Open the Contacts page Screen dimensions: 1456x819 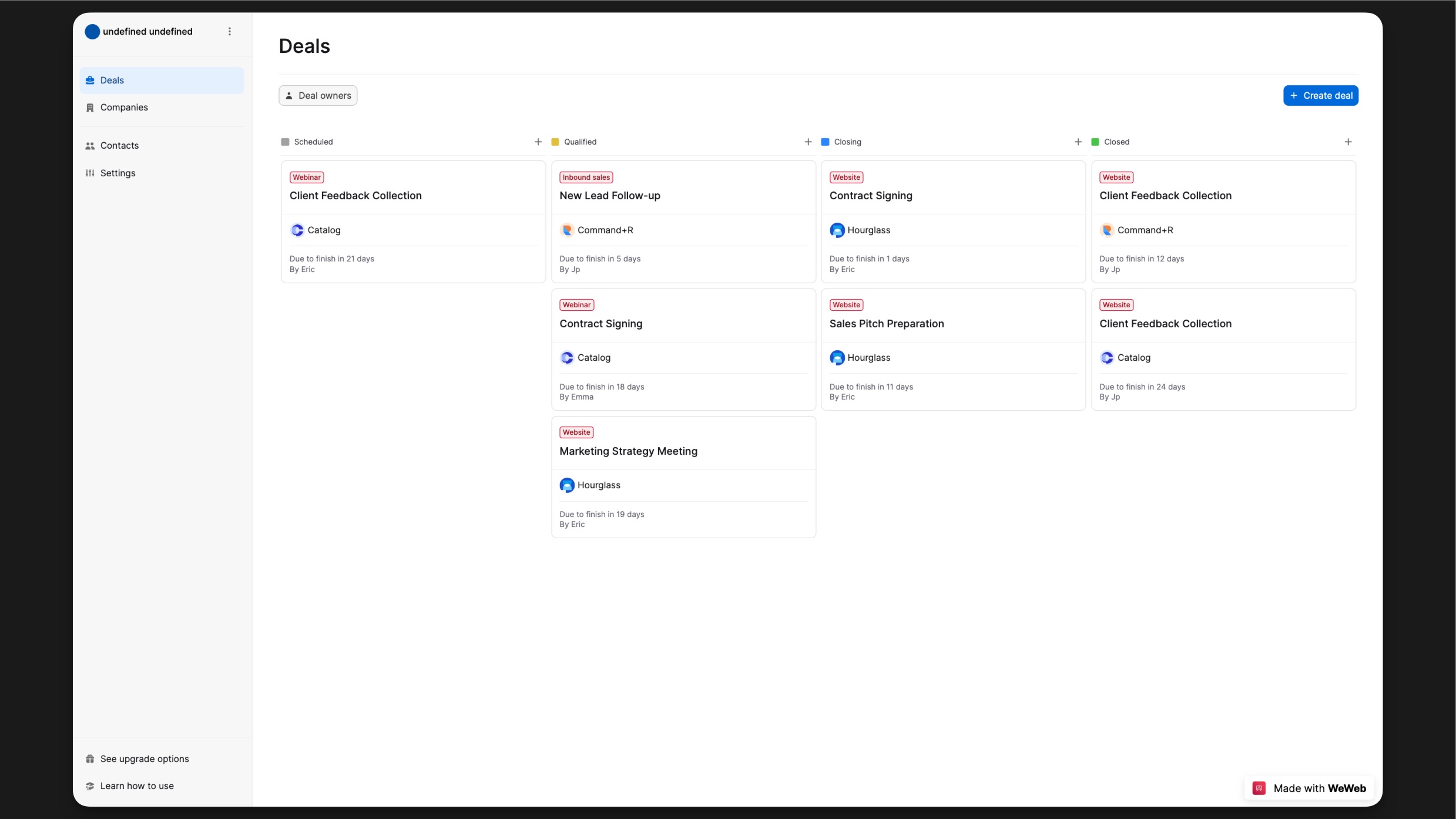tap(119, 146)
